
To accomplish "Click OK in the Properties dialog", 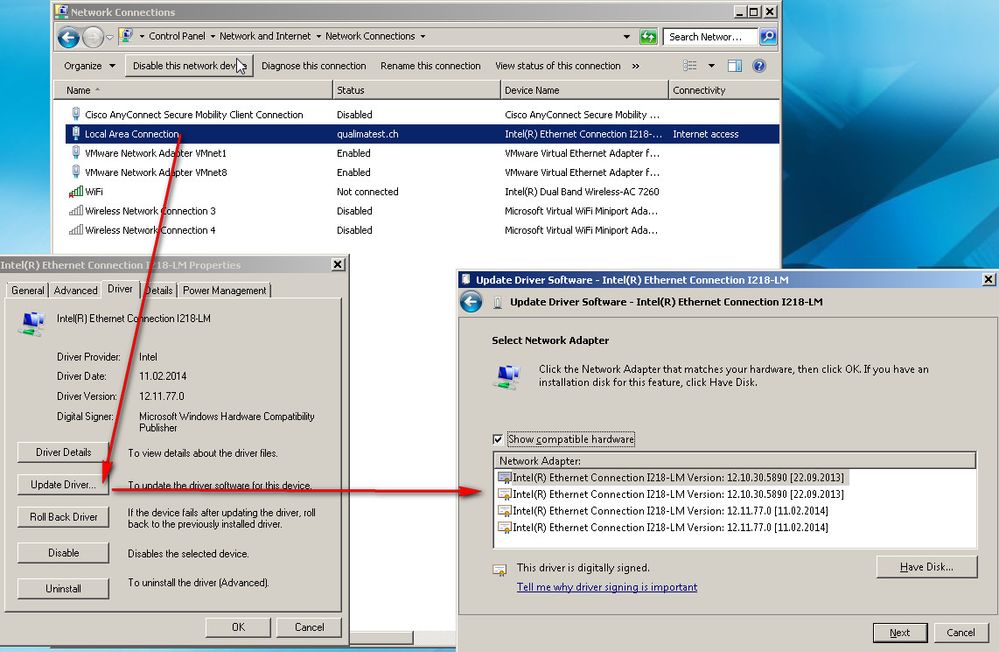I will click(x=238, y=627).
